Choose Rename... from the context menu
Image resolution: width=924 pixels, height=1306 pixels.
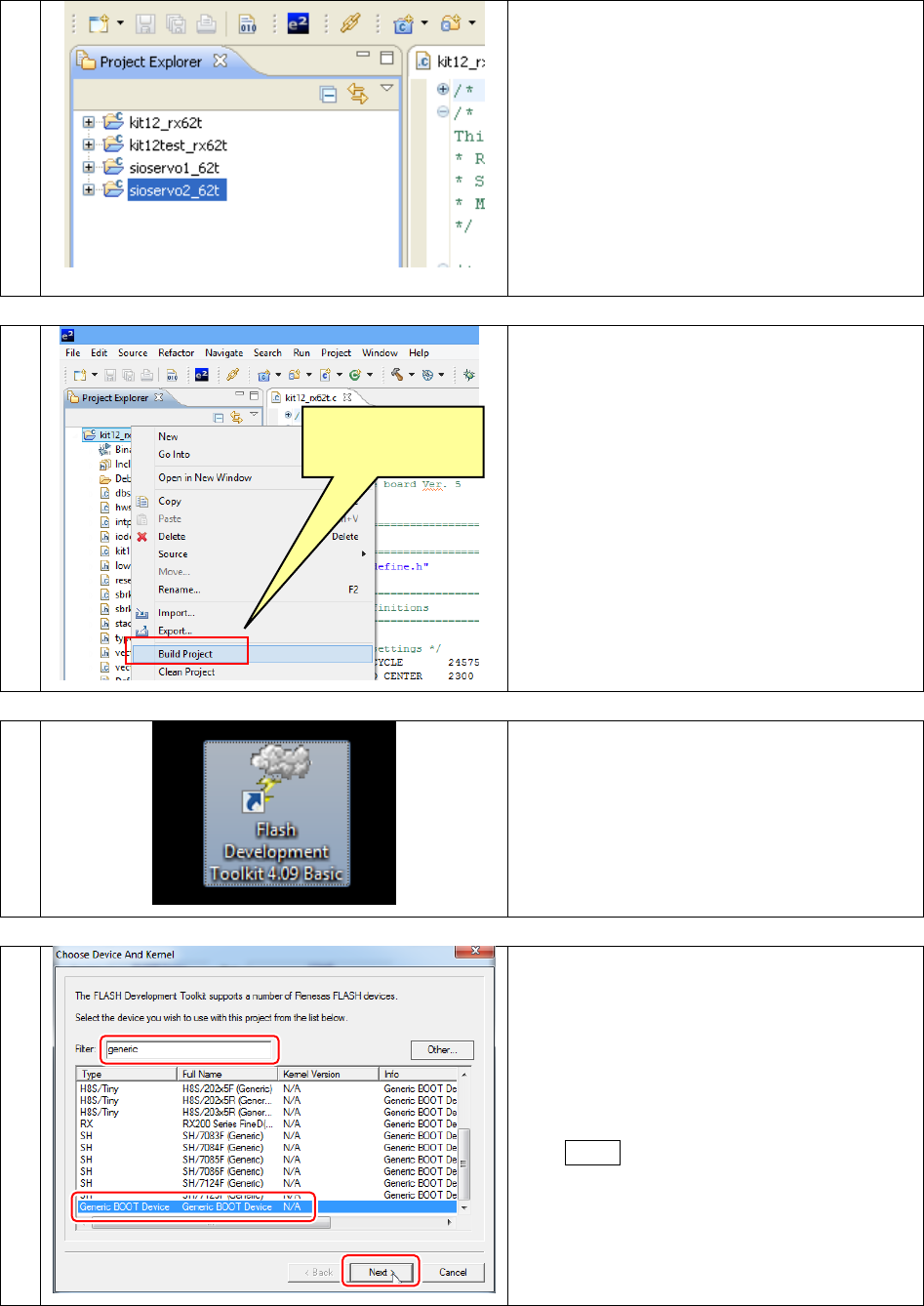coord(252,590)
